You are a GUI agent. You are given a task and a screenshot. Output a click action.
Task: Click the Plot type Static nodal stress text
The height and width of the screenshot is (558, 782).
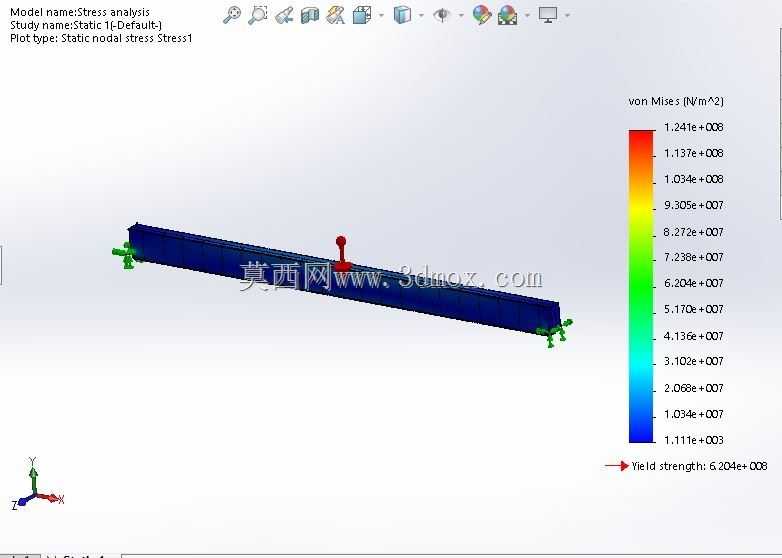pyautogui.click(x=101, y=38)
